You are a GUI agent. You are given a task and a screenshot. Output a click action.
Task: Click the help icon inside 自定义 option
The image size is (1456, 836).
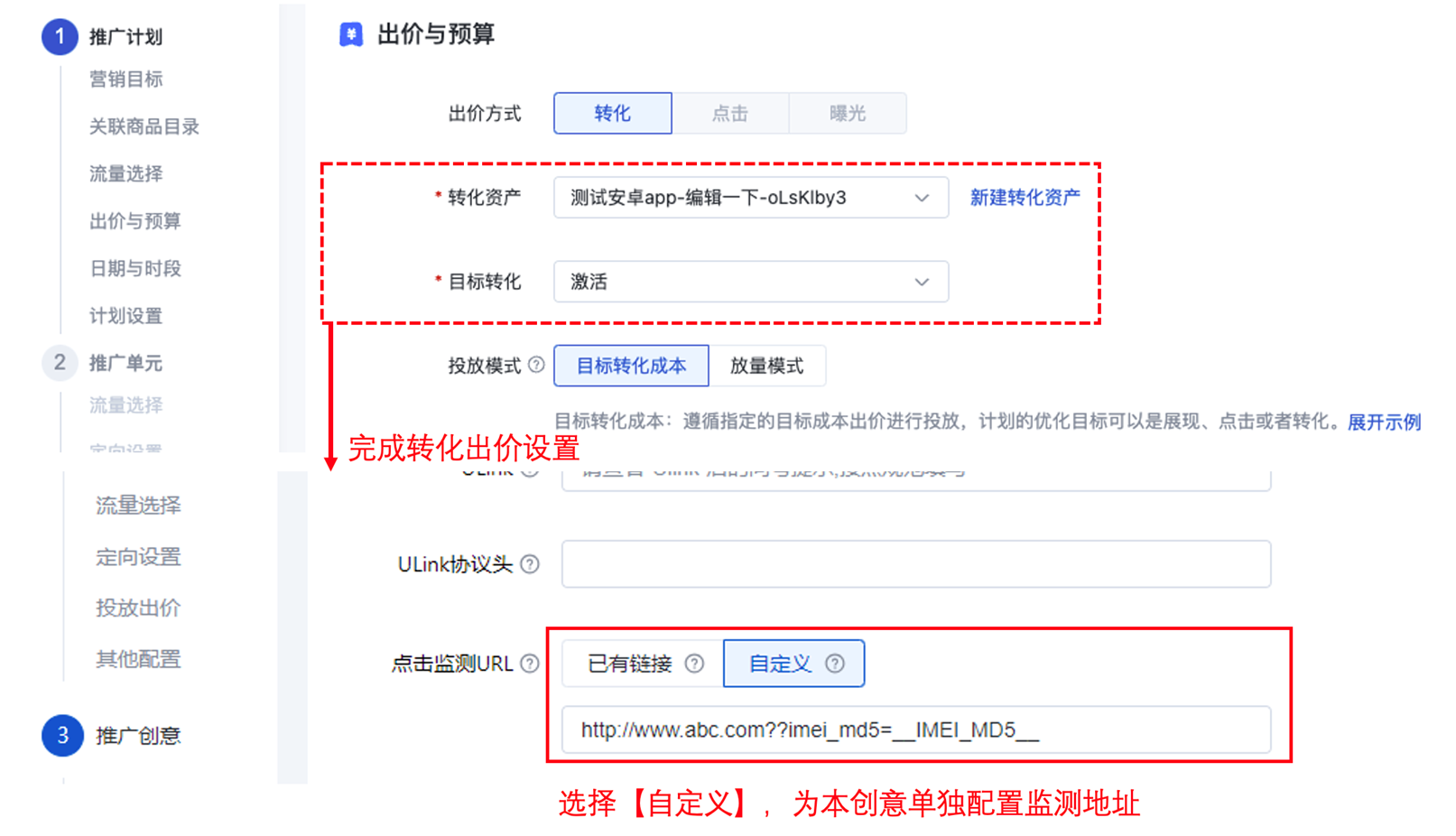pos(835,664)
